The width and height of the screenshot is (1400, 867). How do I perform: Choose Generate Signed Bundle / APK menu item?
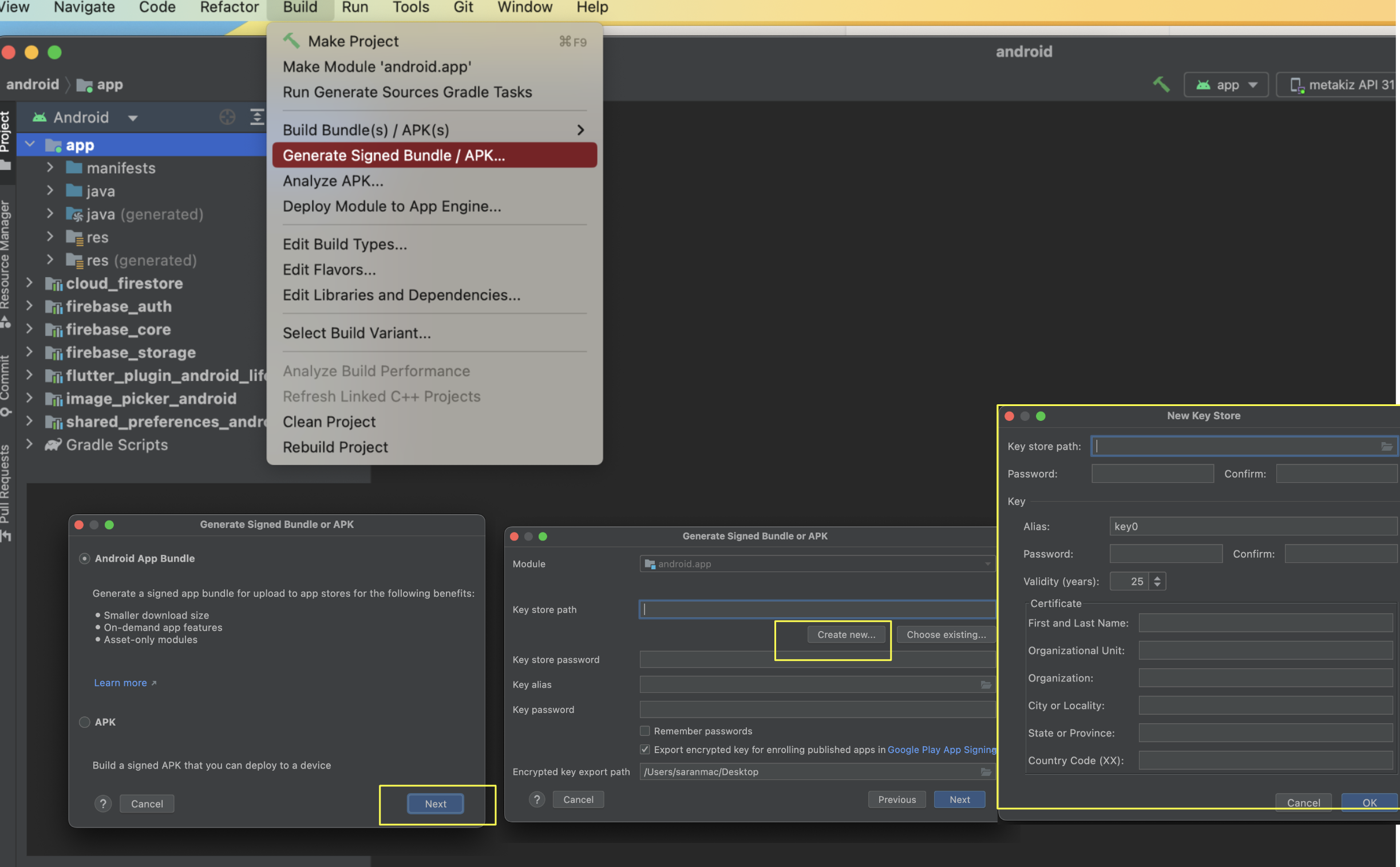[x=394, y=155]
